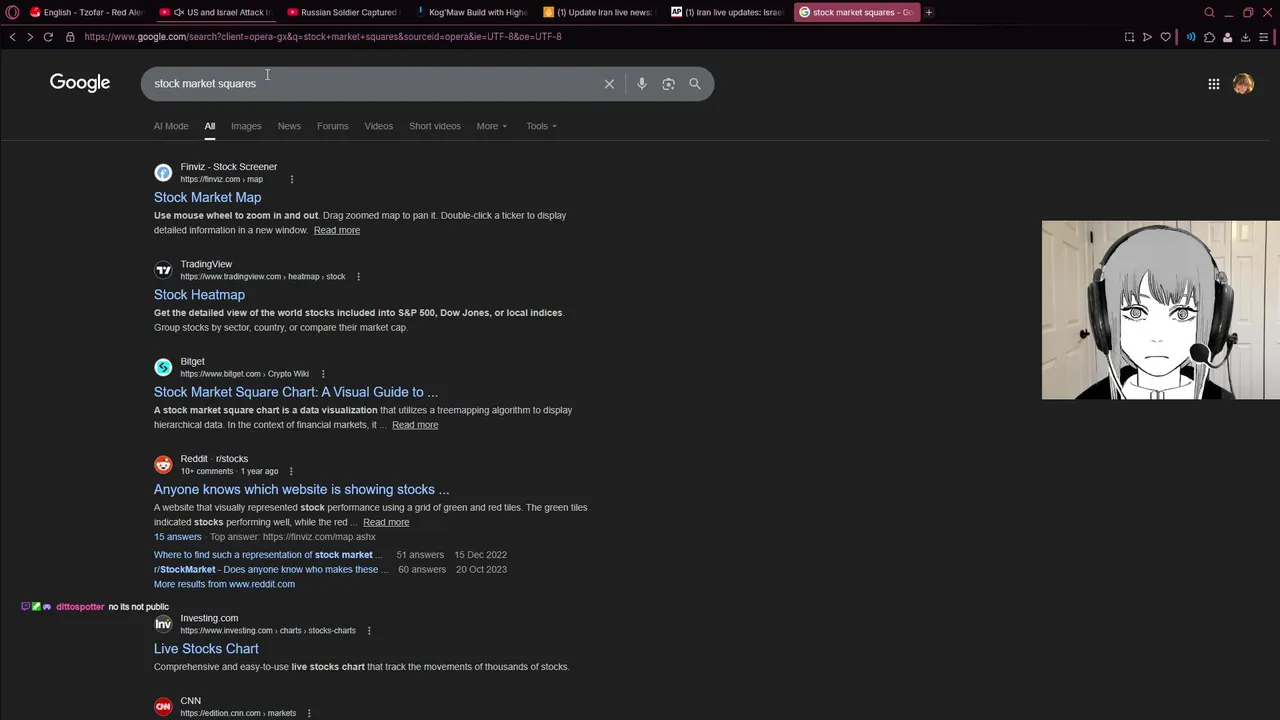Go back to previous page
The height and width of the screenshot is (720, 1280).
pos(12,37)
